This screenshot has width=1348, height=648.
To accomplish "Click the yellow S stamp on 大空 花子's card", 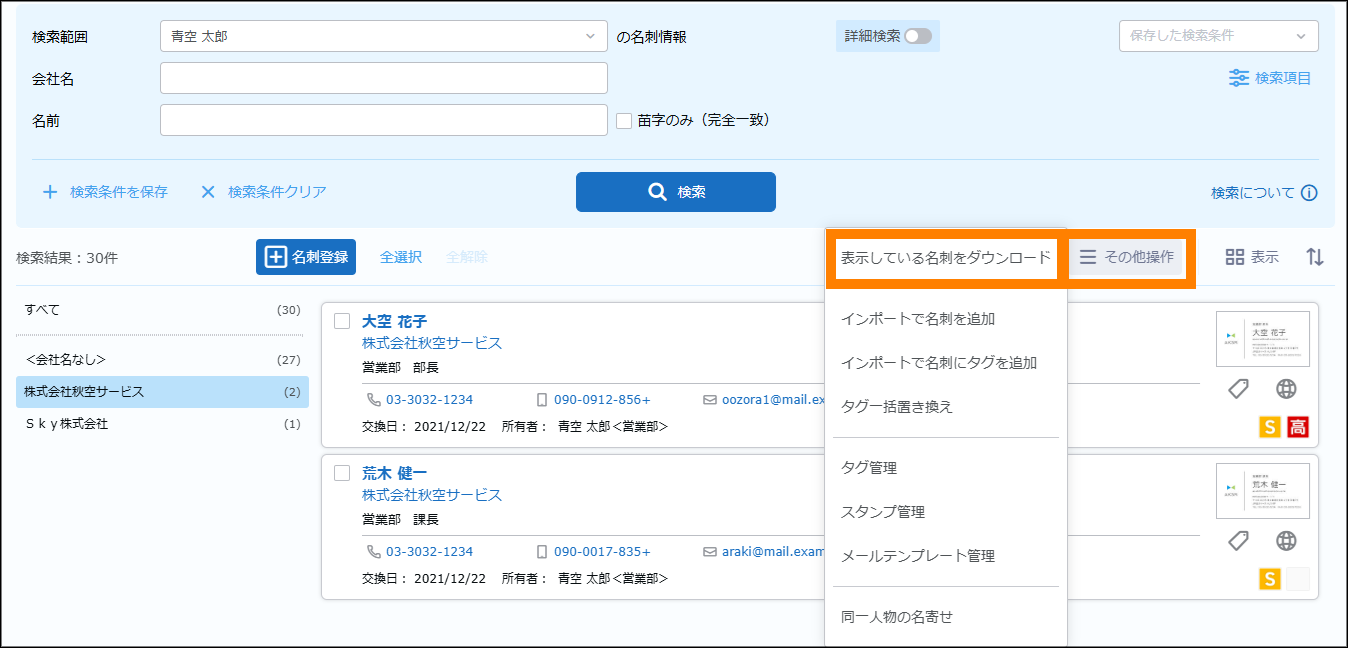I will [x=1269, y=427].
